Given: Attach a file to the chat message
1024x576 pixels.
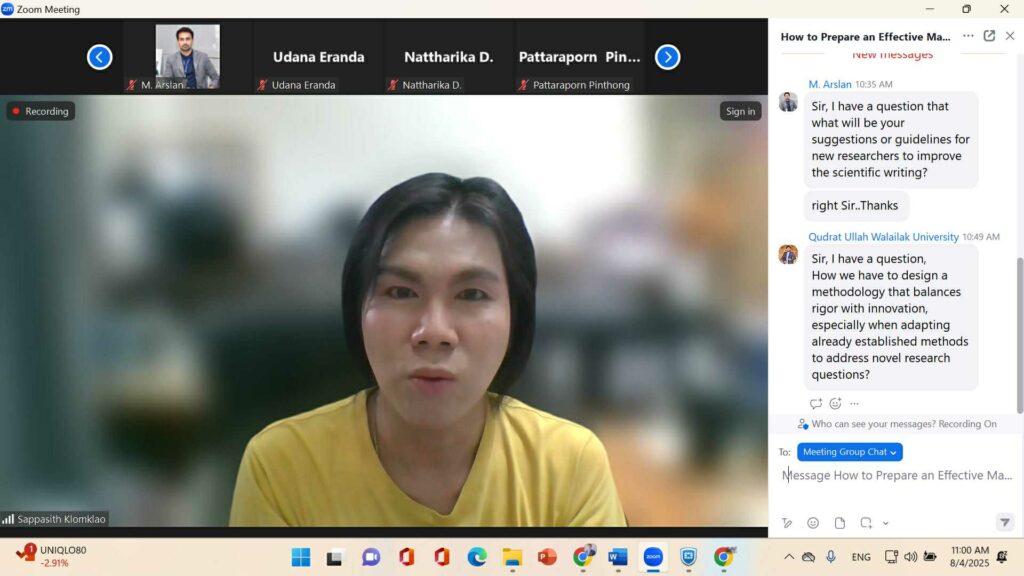Looking at the screenshot, I should pos(840,523).
